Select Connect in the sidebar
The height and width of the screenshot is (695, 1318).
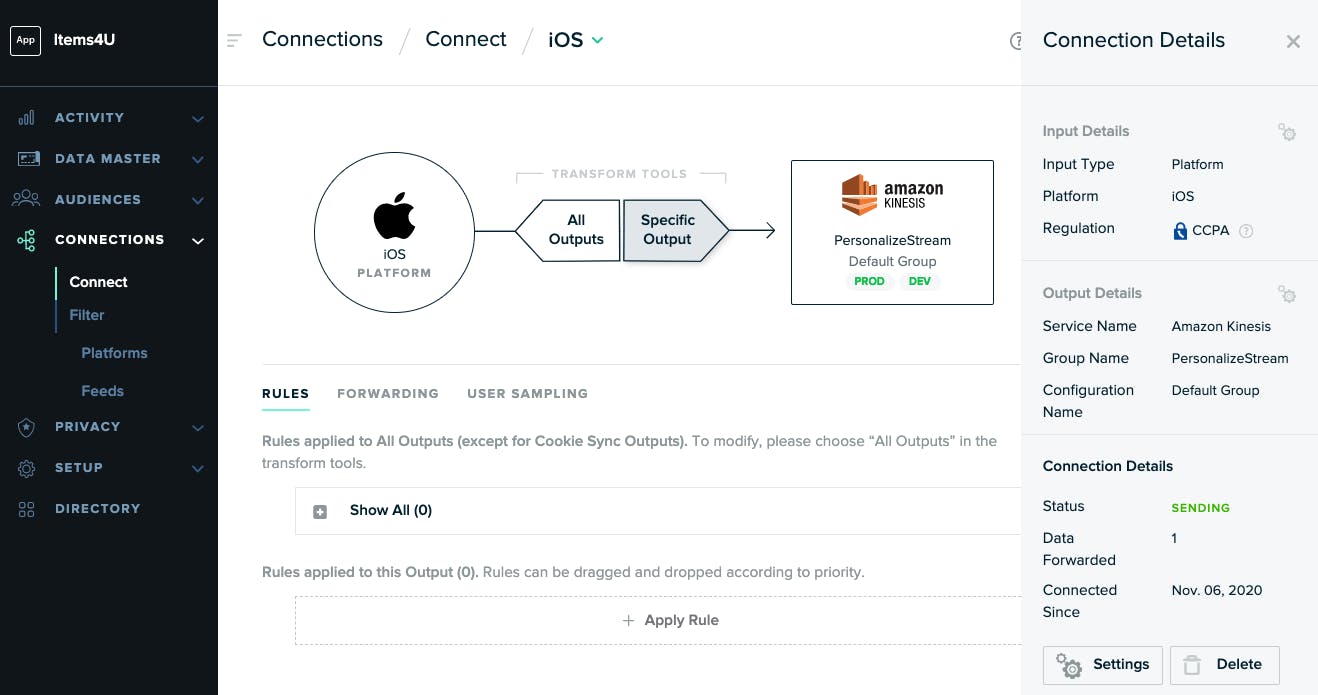[98, 282]
